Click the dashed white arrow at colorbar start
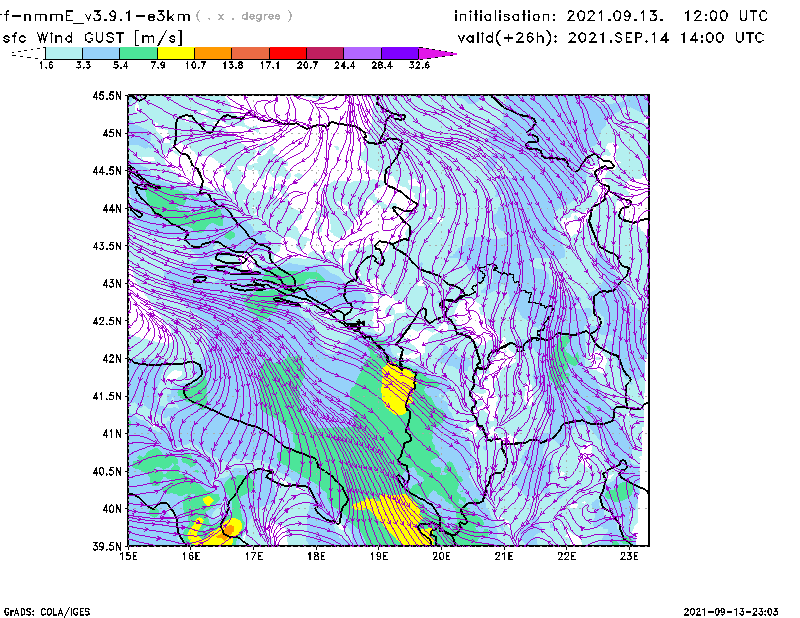The image size is (800, 618). 28,53
